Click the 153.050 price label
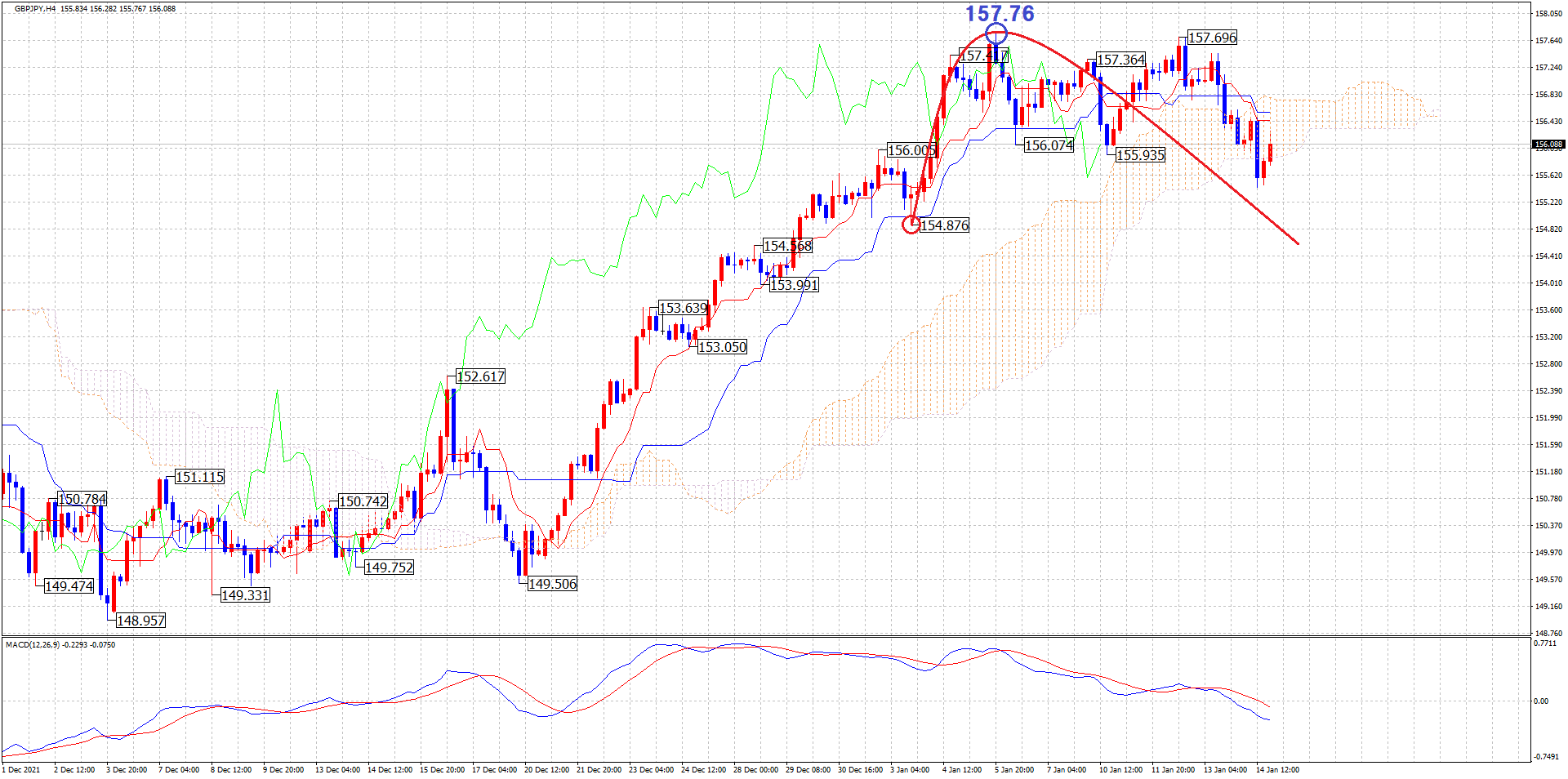The image size is (1568, 779). (722, 347)
